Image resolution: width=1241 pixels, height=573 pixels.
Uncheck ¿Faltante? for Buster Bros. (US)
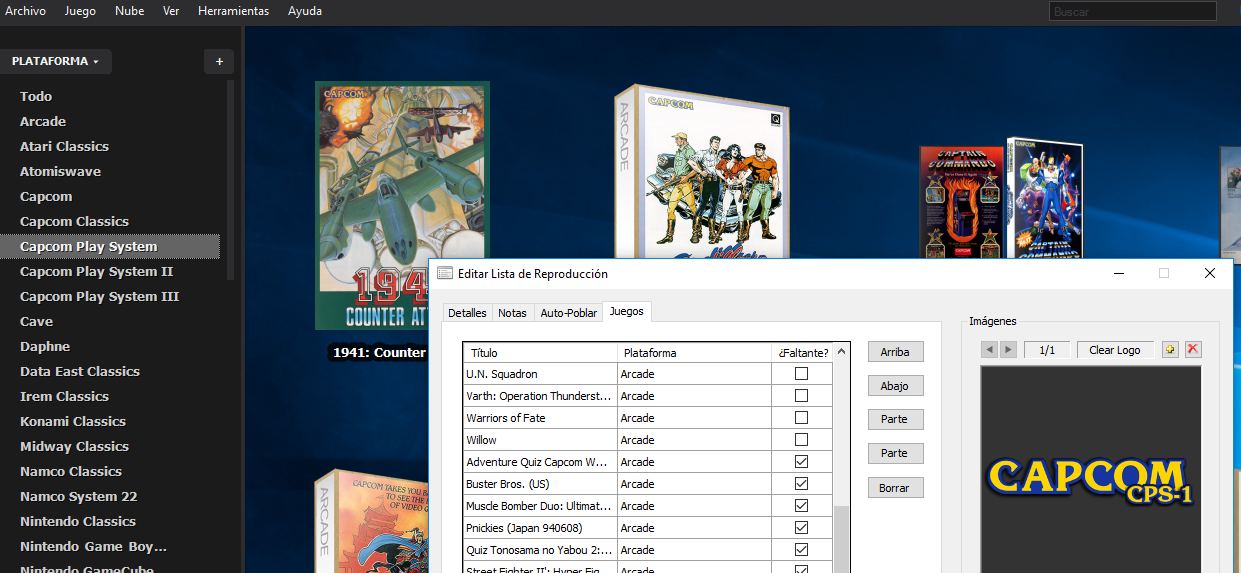pos(801,484)
